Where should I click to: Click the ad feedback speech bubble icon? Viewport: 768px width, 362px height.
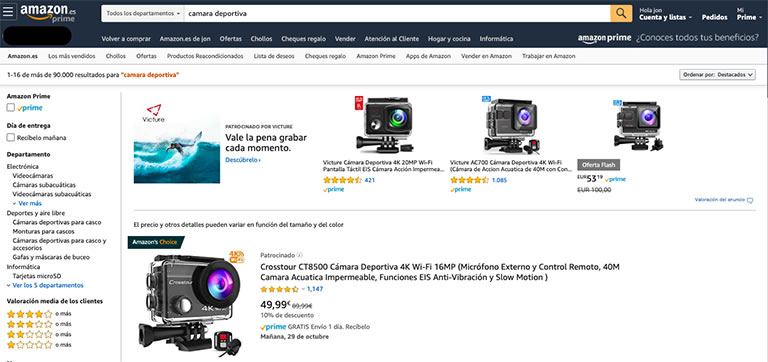coord(750,200)
